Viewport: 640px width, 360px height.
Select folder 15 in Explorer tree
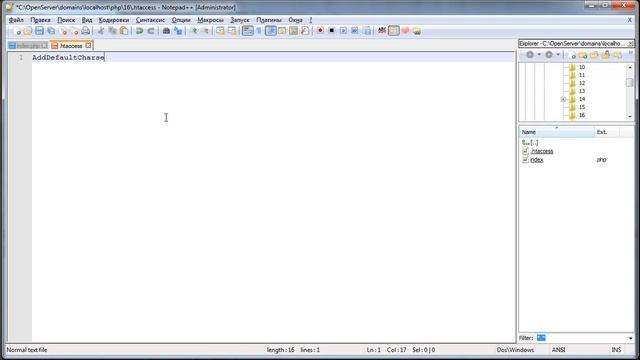click(582, 107)
